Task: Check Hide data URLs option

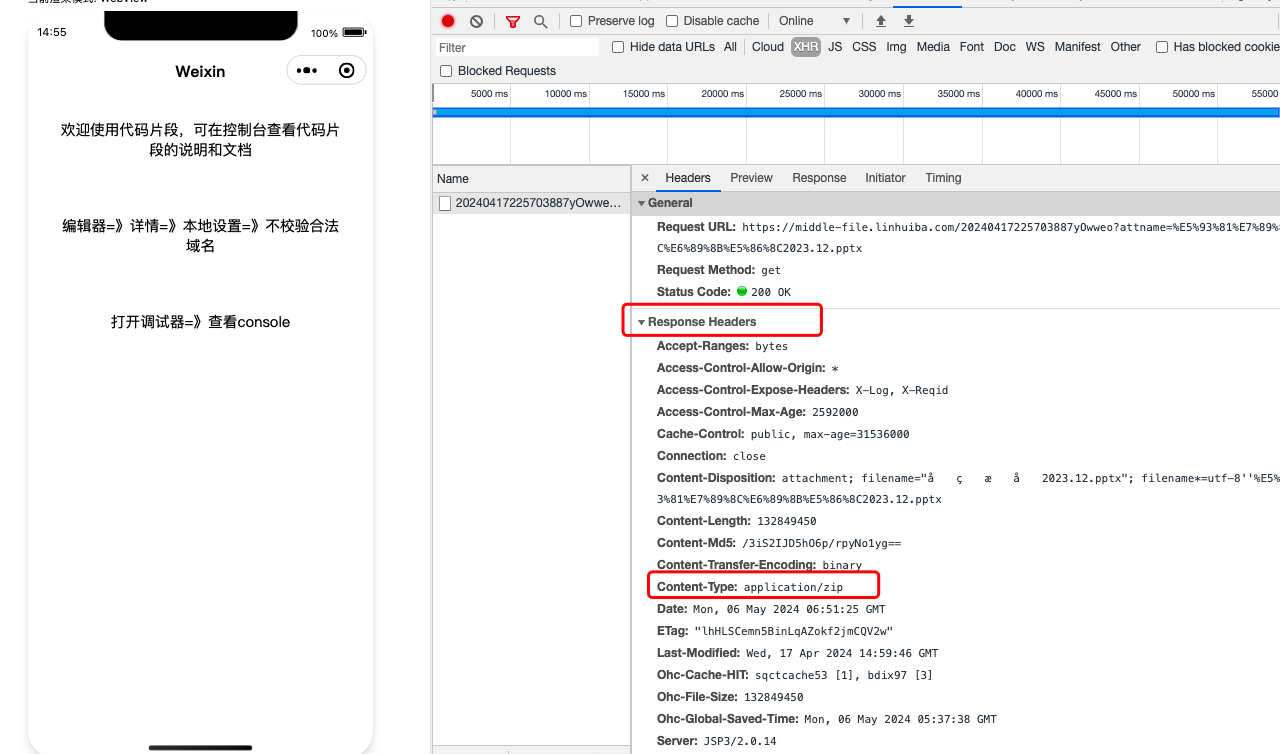Action: (618, 47)
